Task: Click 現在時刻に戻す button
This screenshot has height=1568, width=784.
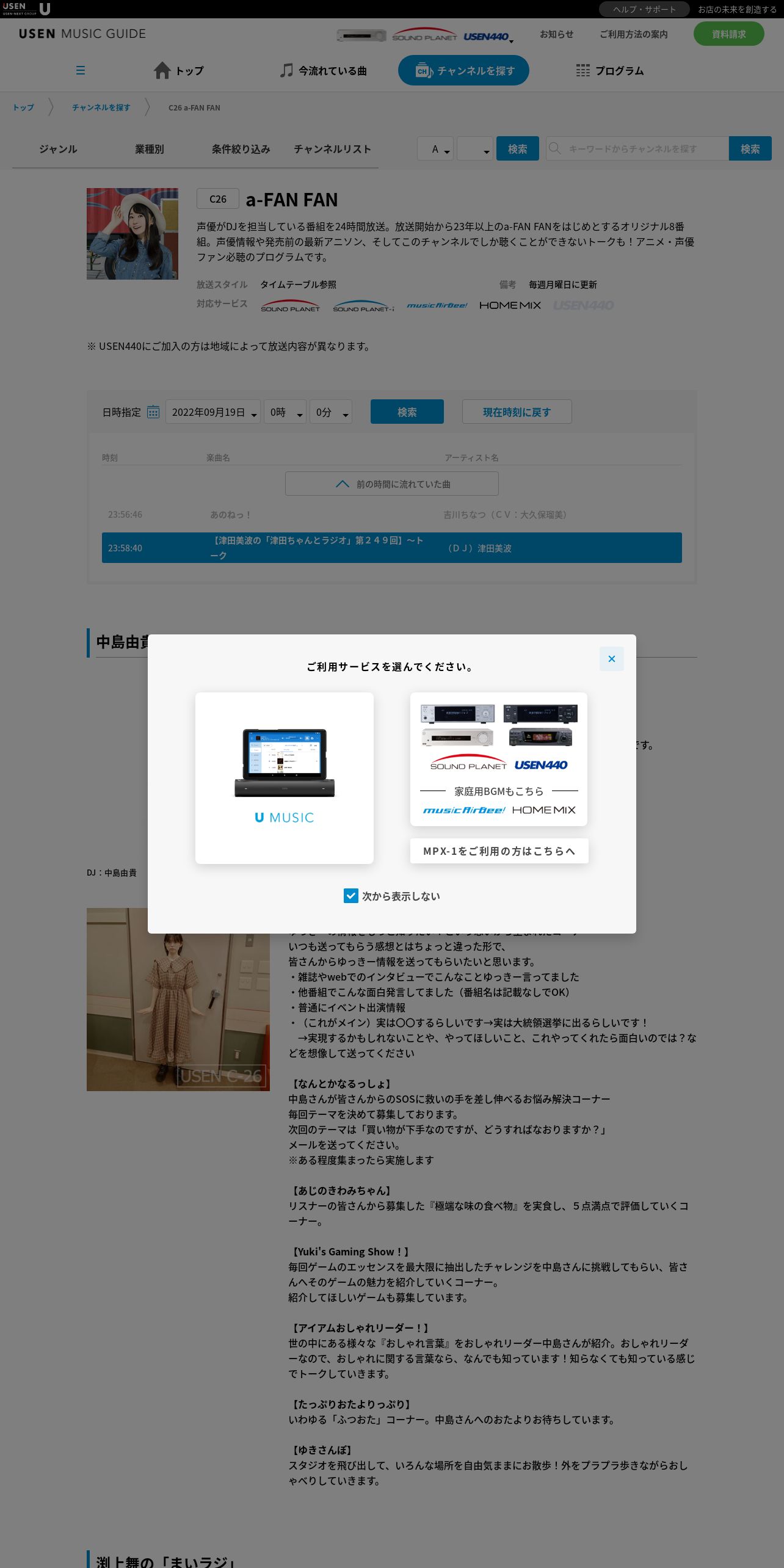Action: (517, 412)
